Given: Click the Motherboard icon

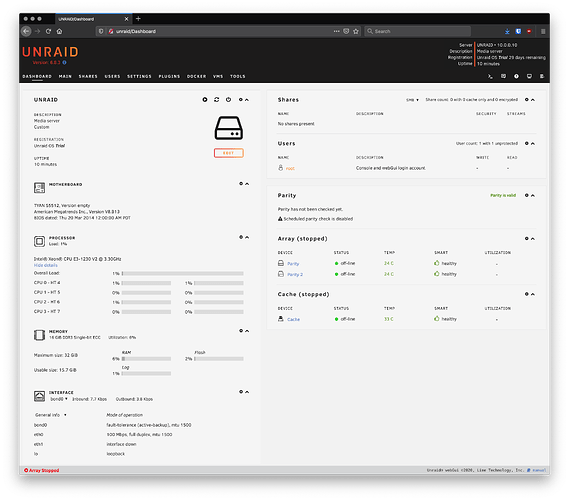Looking at the screenshot, I should pyautogui.click(x=39, y=188).
